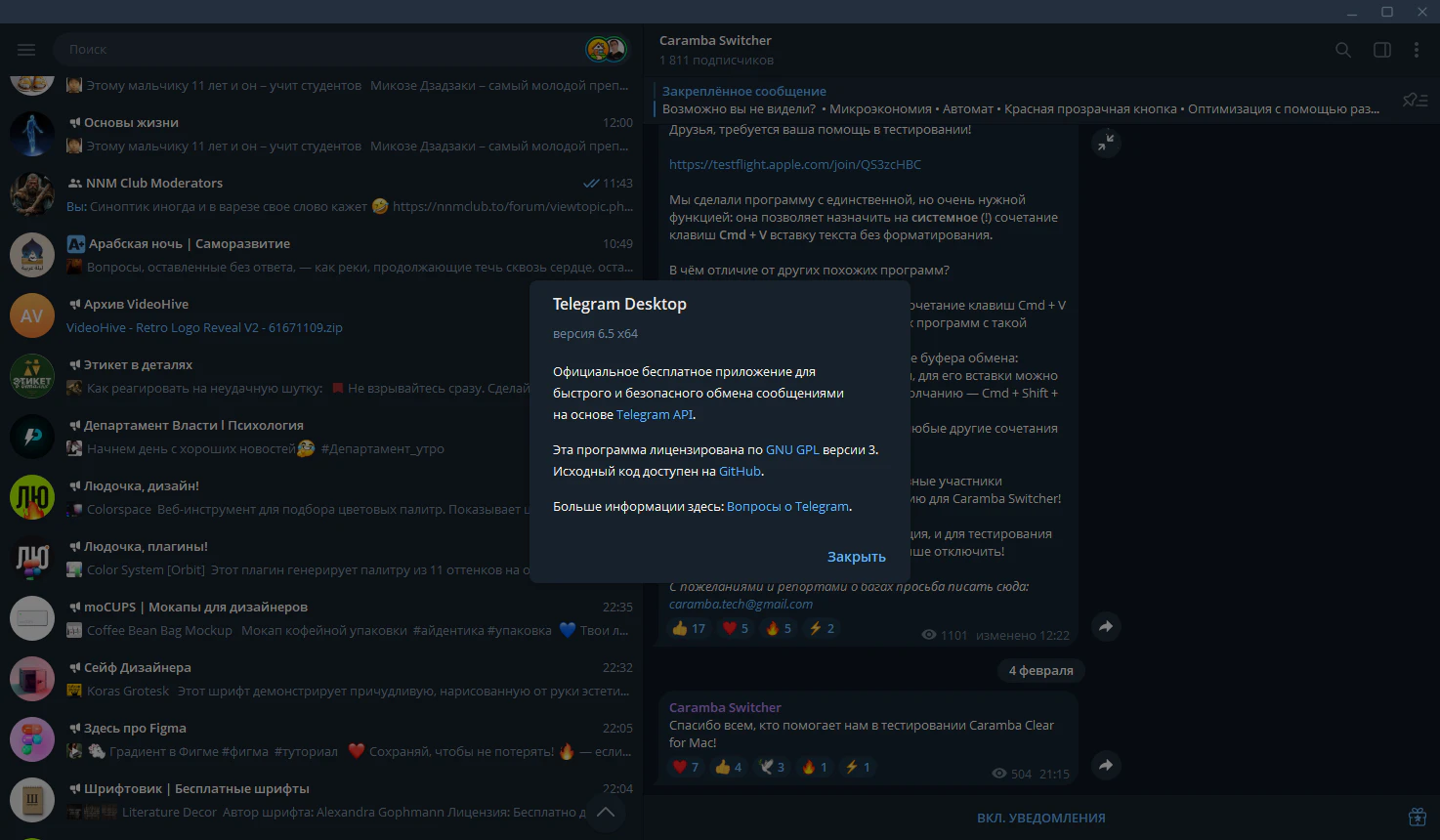Toggle the thumbs up reaction with 17
The image size is (1440, 840).
point(689,628)
